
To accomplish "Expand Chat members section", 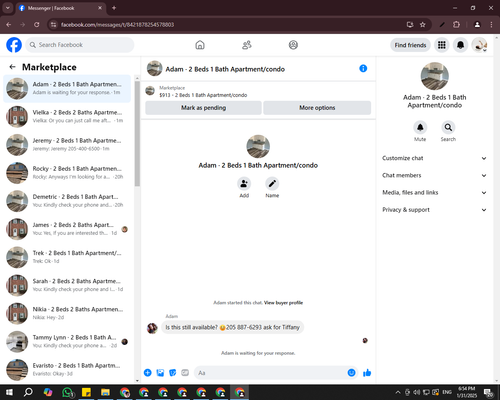I will tap(434, 175).
